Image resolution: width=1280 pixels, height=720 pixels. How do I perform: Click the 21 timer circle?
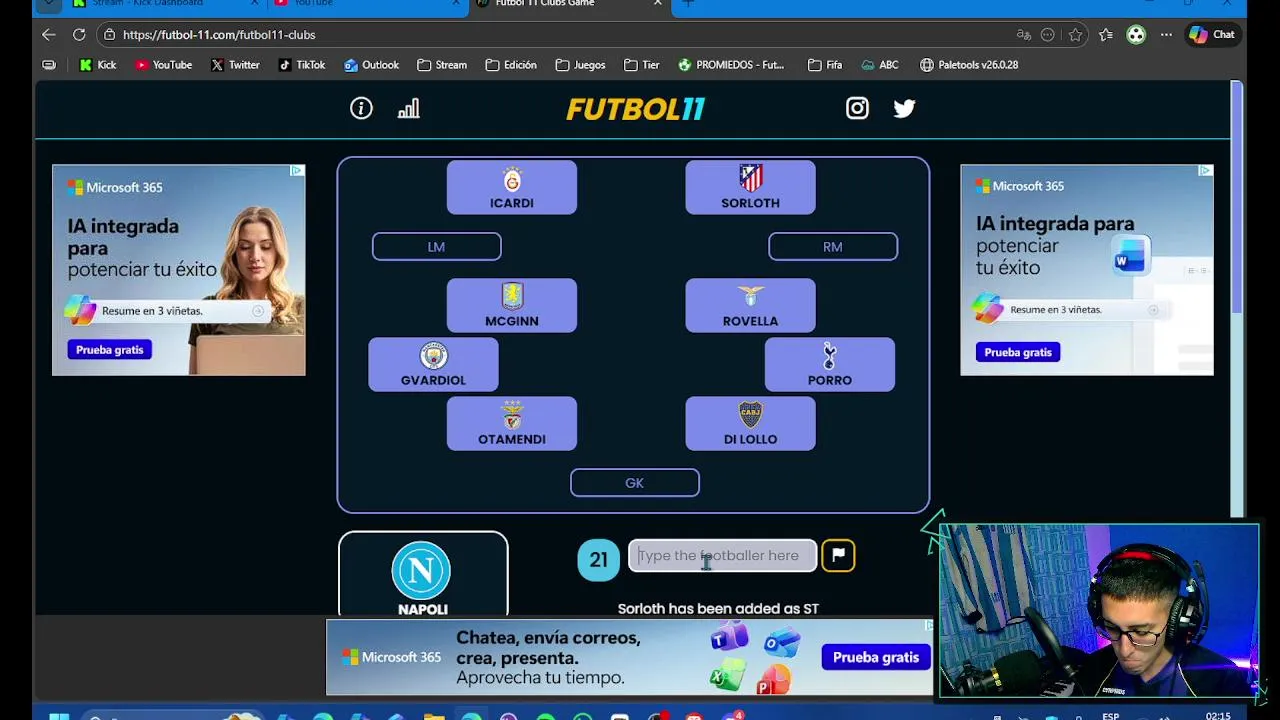tap(598, 559)
